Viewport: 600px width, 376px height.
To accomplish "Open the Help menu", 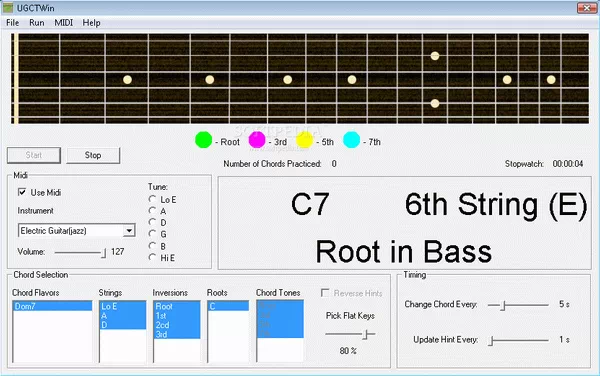I will pyautogui.click(x=91, y=23).
